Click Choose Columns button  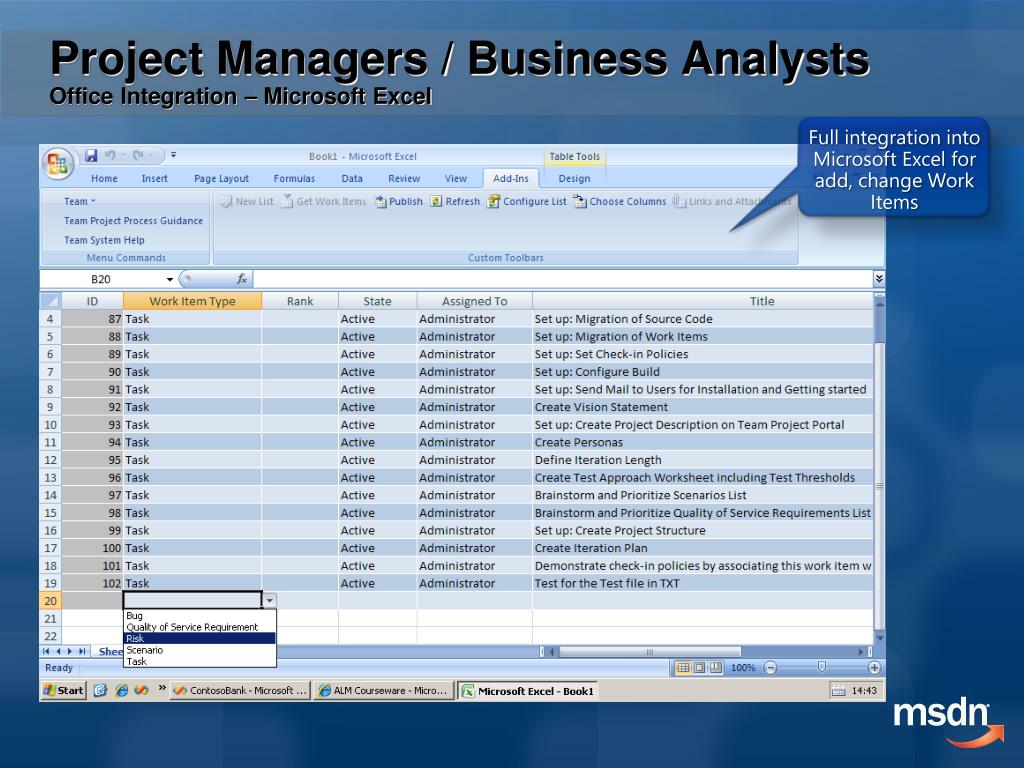(620, 201)
